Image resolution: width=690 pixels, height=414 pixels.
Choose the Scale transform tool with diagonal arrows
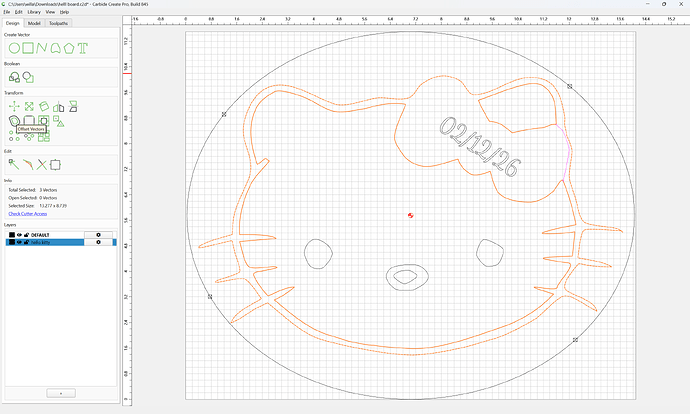(x=29, y=106)
